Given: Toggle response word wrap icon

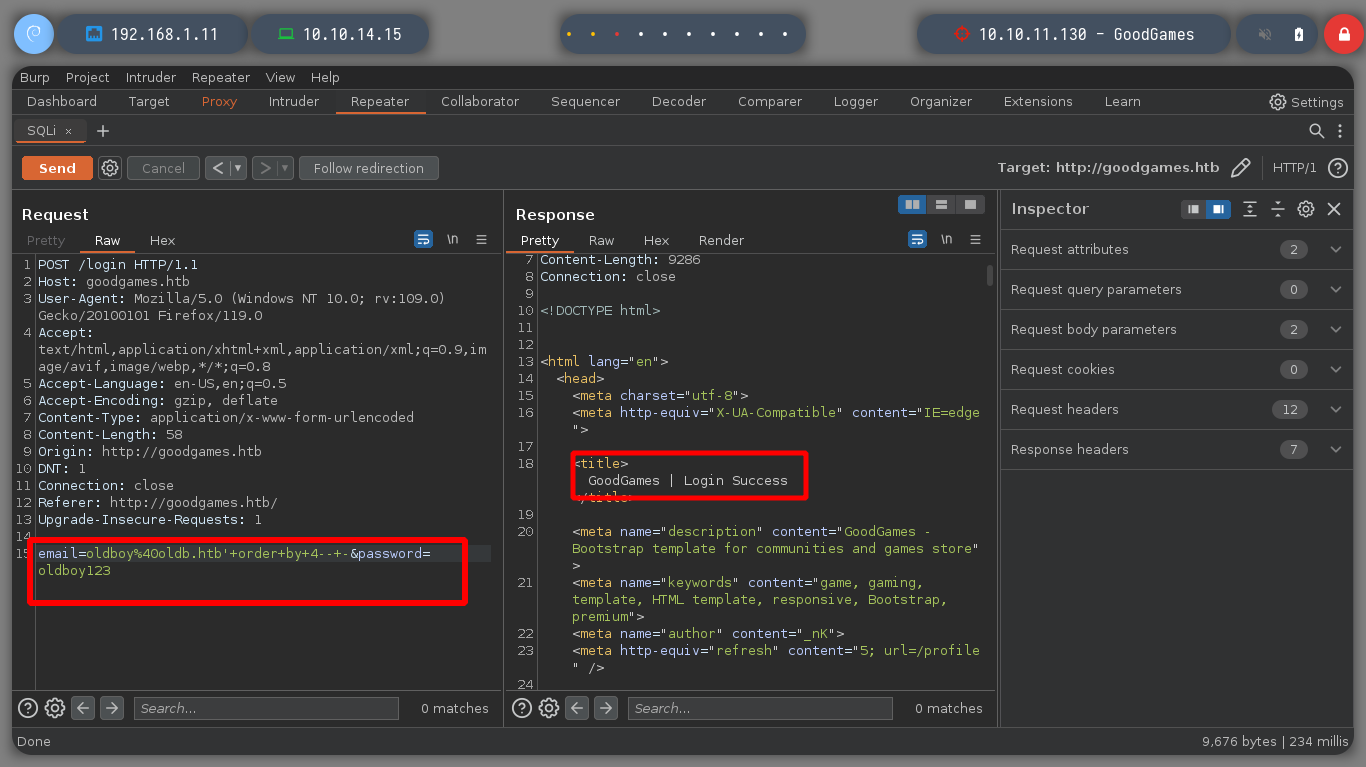Looking at the screenshot, I should (x=917, y=240).
